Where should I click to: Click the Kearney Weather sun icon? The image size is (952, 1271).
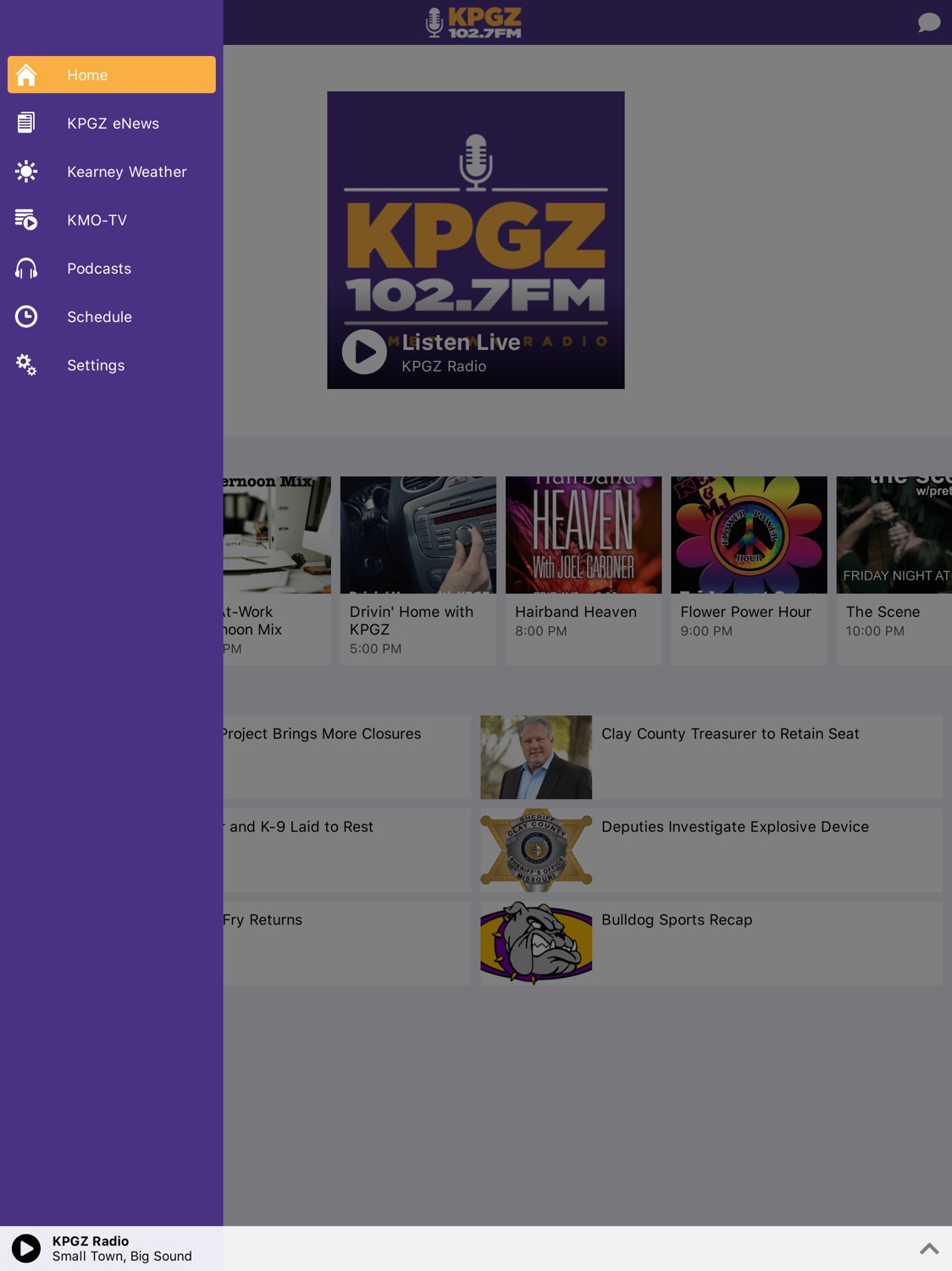[26, 171]
